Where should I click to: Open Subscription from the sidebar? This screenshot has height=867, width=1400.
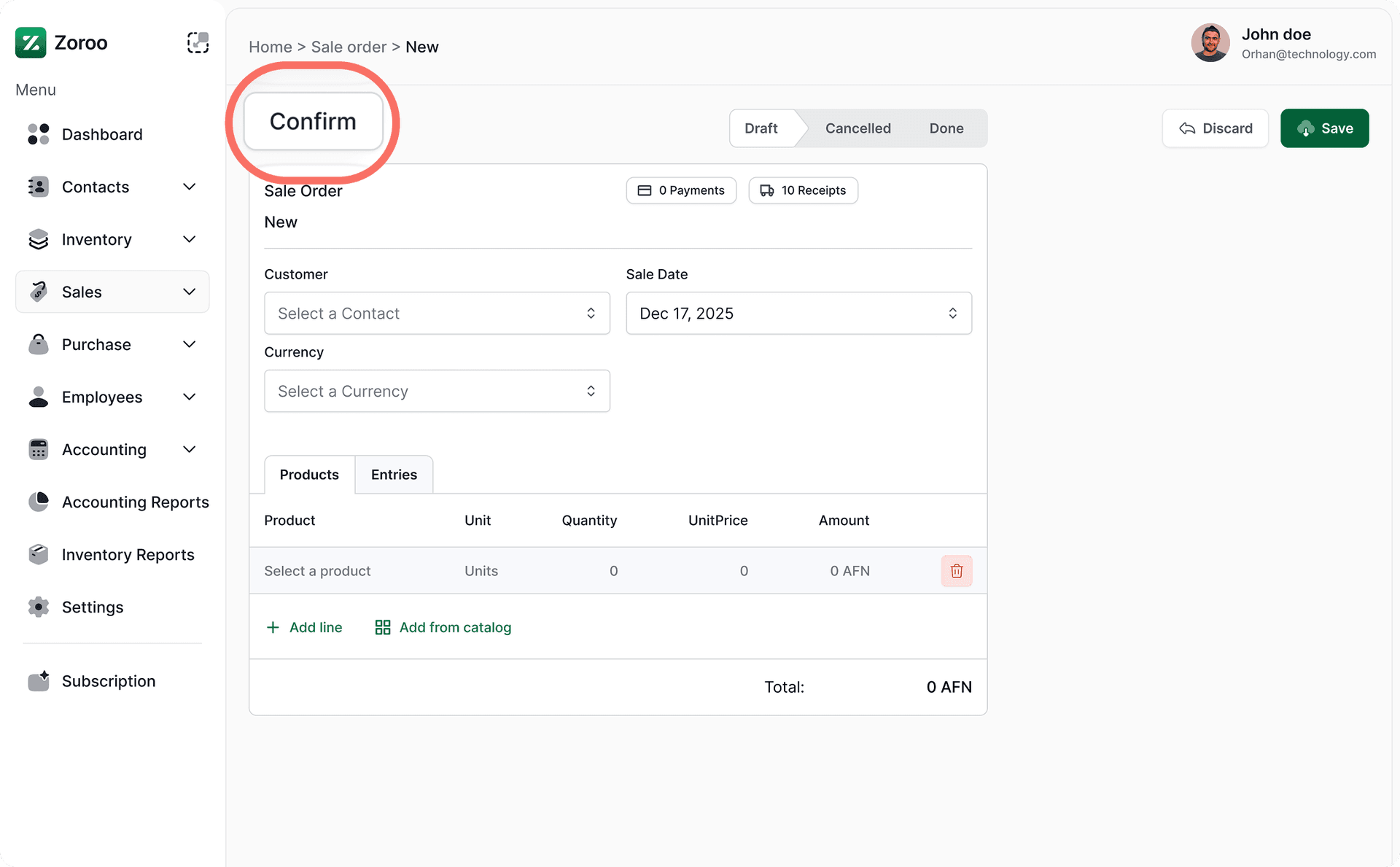click(108, 681)
